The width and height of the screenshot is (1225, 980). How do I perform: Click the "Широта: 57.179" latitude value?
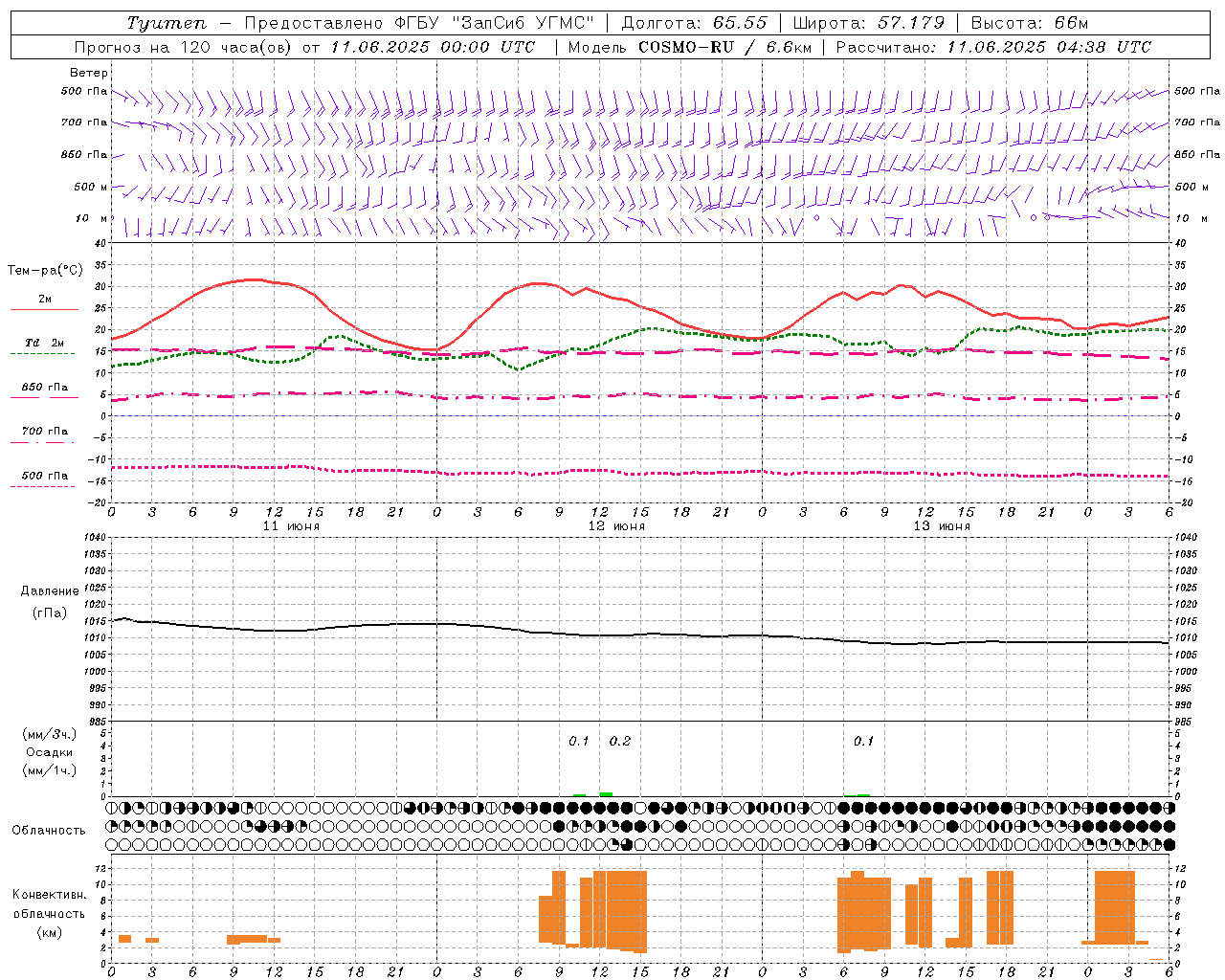[868, 23]
